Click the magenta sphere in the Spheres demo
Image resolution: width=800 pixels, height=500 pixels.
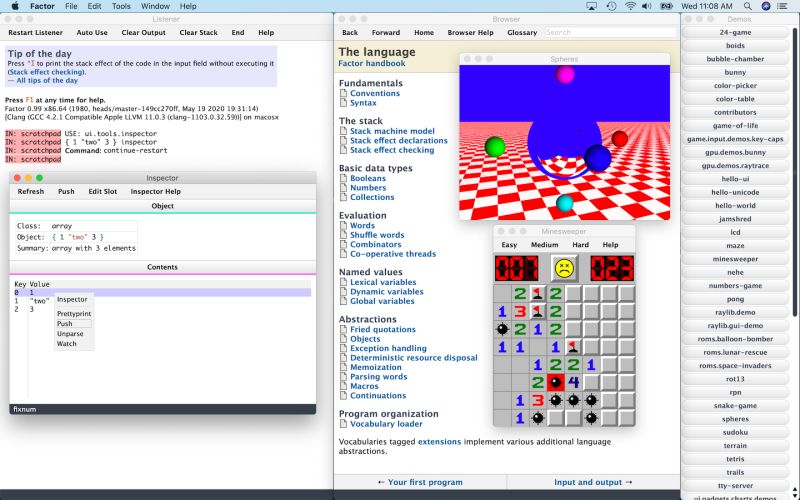pos(564,75)
